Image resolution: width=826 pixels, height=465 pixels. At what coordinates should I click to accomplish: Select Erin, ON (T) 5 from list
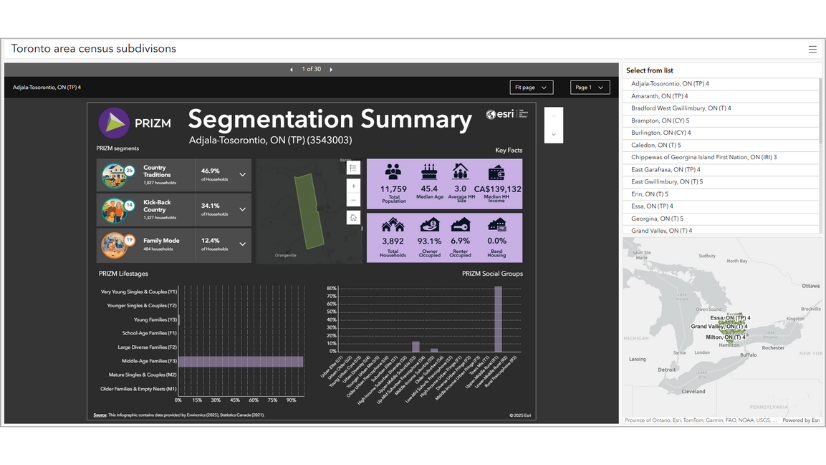(721, 194)
